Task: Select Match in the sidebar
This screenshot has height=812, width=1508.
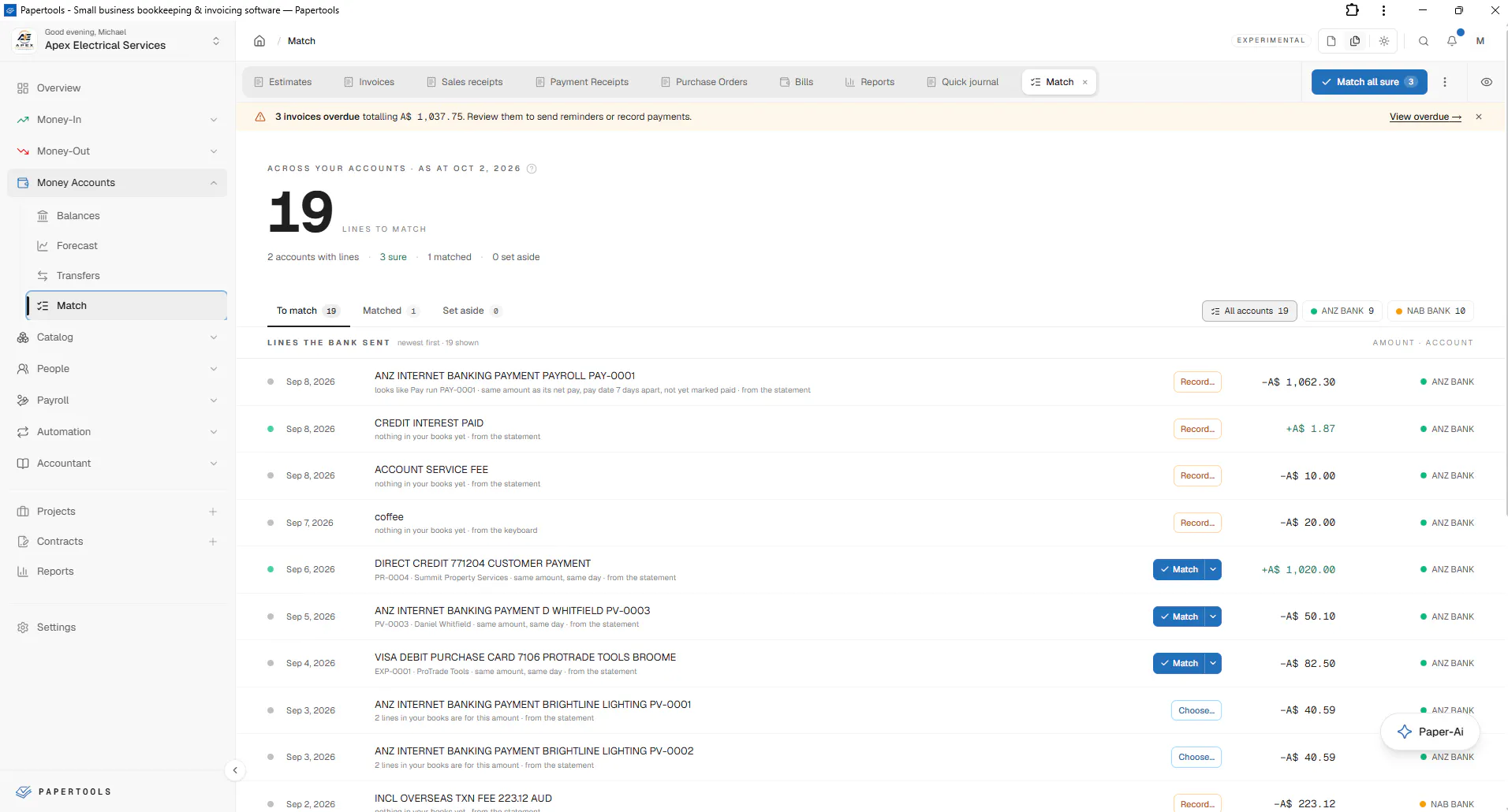Action: pos(127,306)
